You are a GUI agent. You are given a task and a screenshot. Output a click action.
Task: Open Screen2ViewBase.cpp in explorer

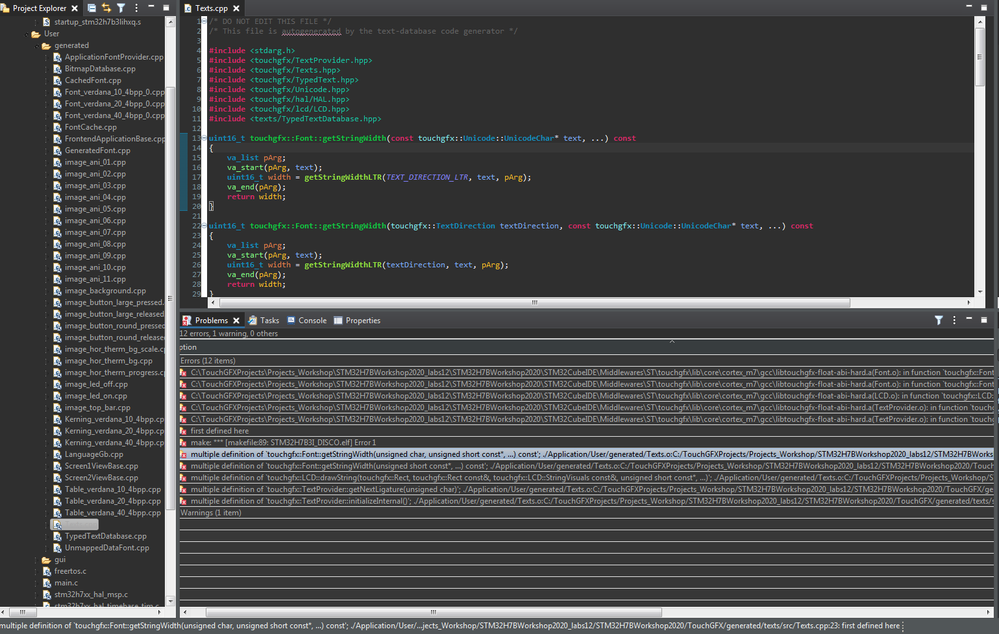click(101, 478)
